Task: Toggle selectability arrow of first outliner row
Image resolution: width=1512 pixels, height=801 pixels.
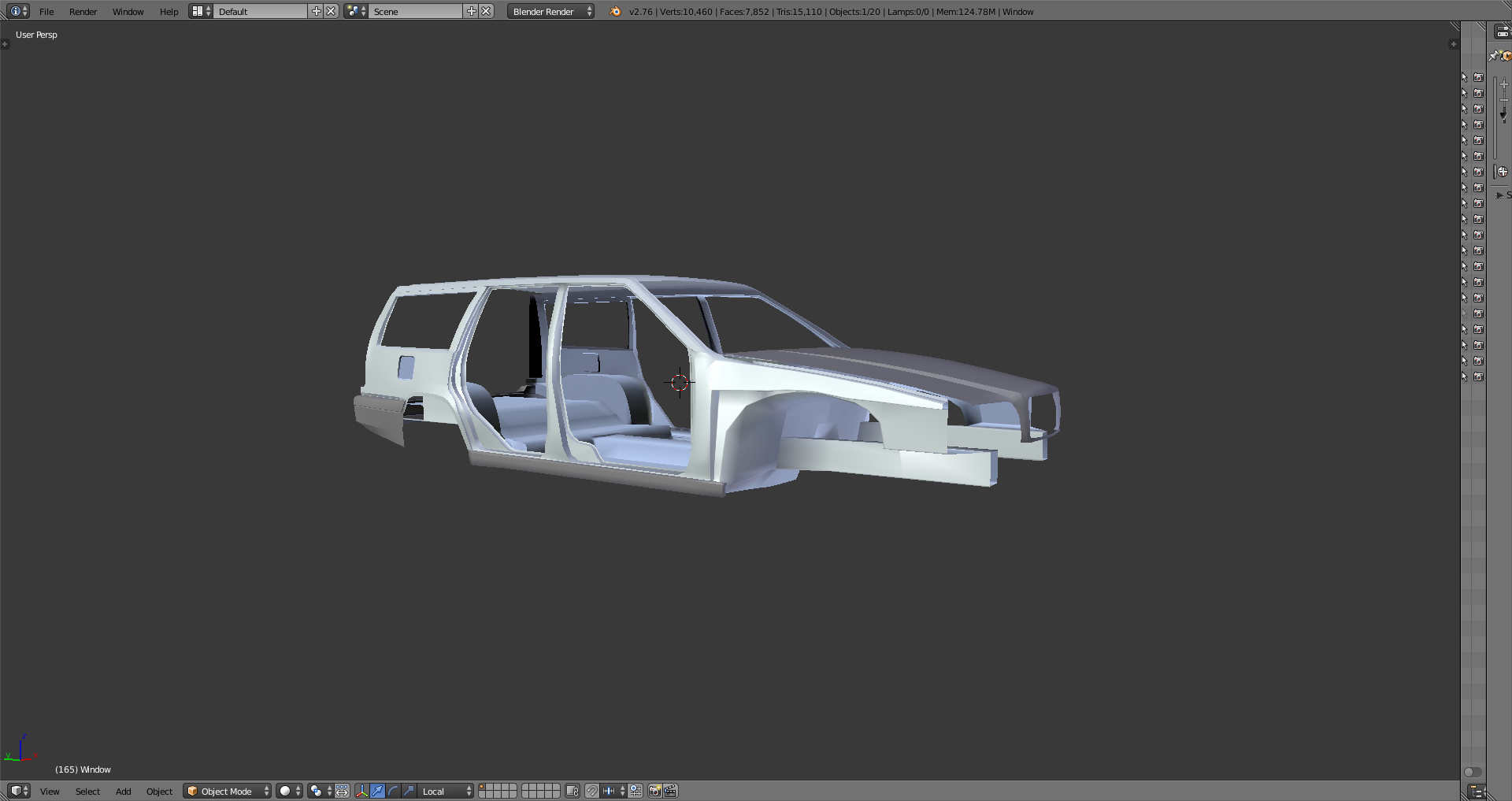Action: (1465, 77)
